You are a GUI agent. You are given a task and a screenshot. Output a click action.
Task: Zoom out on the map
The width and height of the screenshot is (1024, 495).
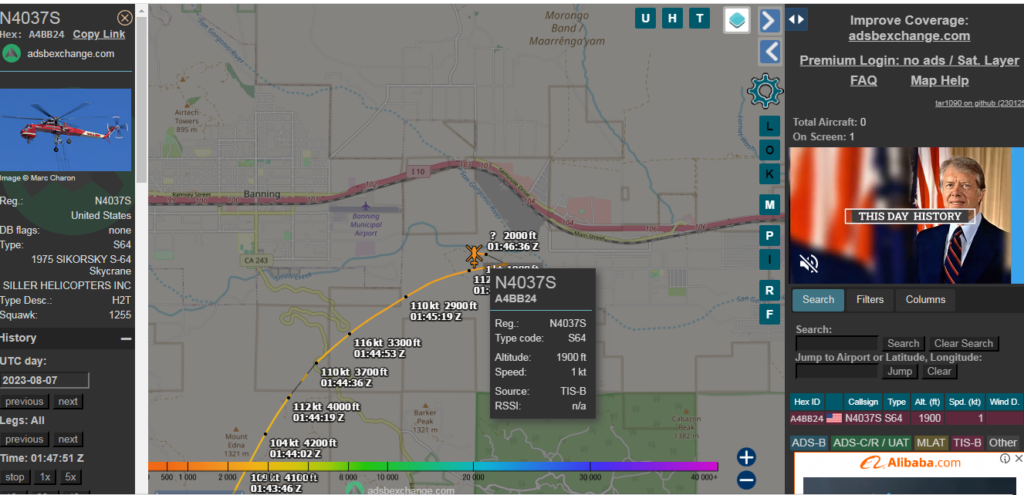click(x=746, y=480)
